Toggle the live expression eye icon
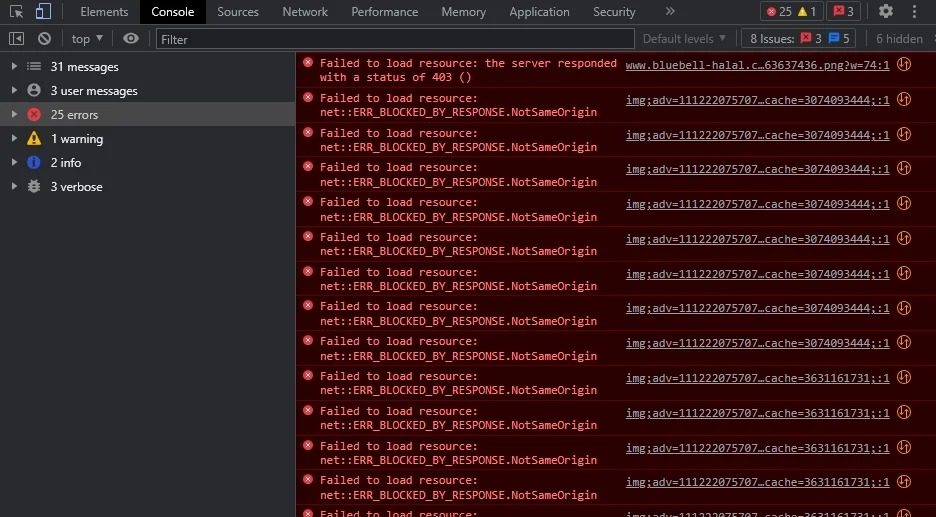This screenshot has width=936, height=517. click(x=131, y=39)
